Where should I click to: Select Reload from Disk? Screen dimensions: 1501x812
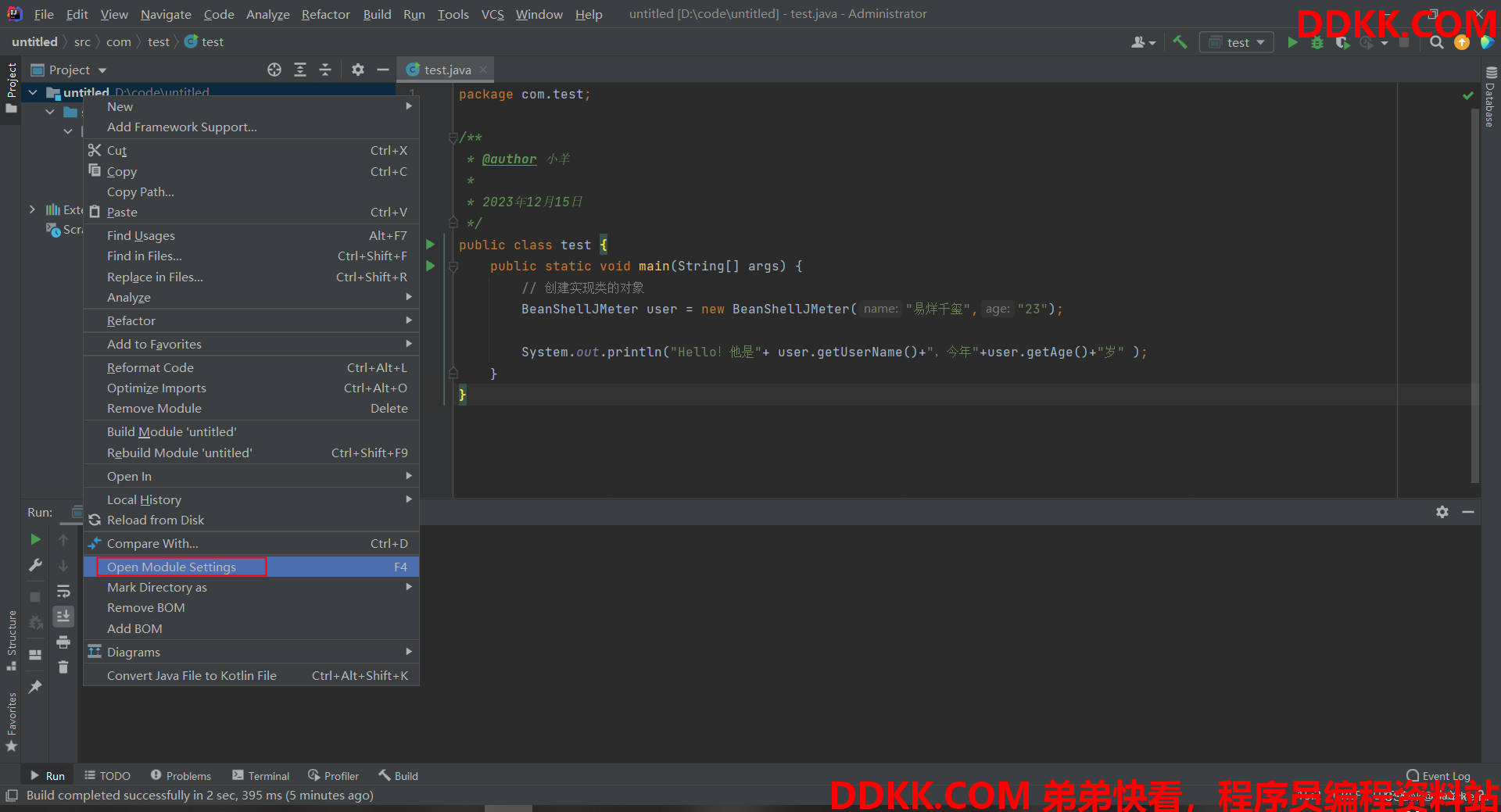pyautogui.click(x=251, y=520)
